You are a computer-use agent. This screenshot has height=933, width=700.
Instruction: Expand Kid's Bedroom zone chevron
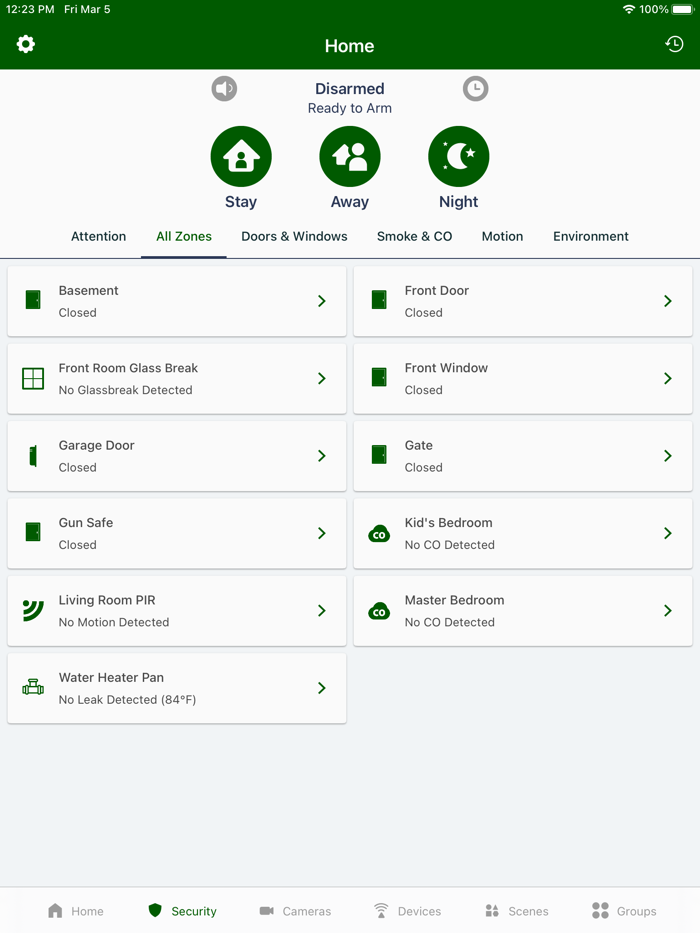click(x=668, y=533)
